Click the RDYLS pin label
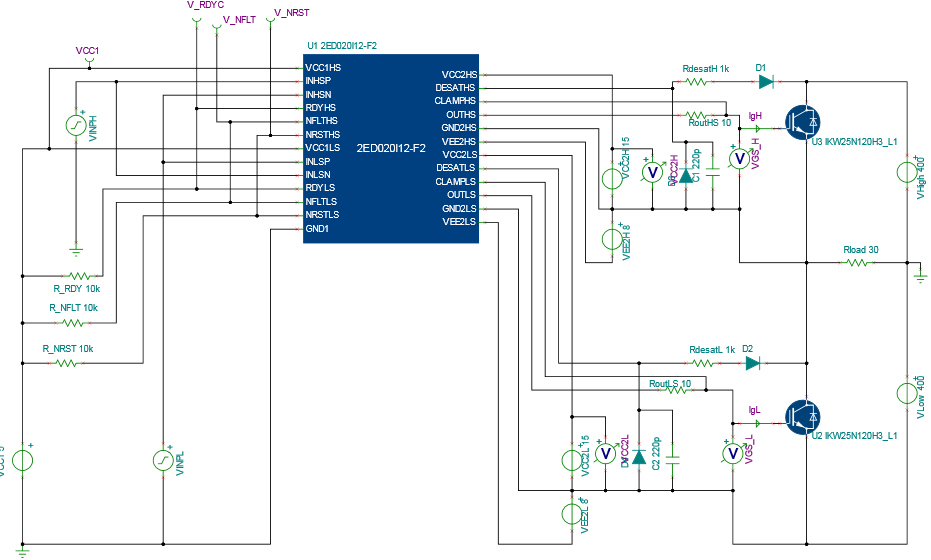Screen dimensions: 931x560 [x=320, y=188]
